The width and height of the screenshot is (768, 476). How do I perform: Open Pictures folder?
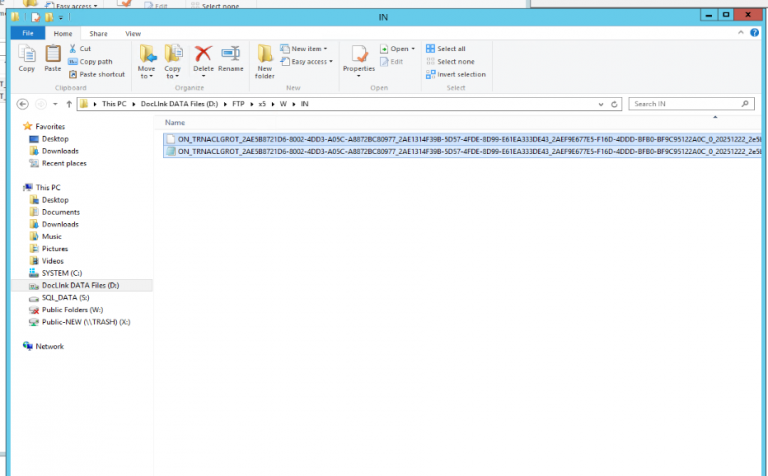tap(54, 249)
